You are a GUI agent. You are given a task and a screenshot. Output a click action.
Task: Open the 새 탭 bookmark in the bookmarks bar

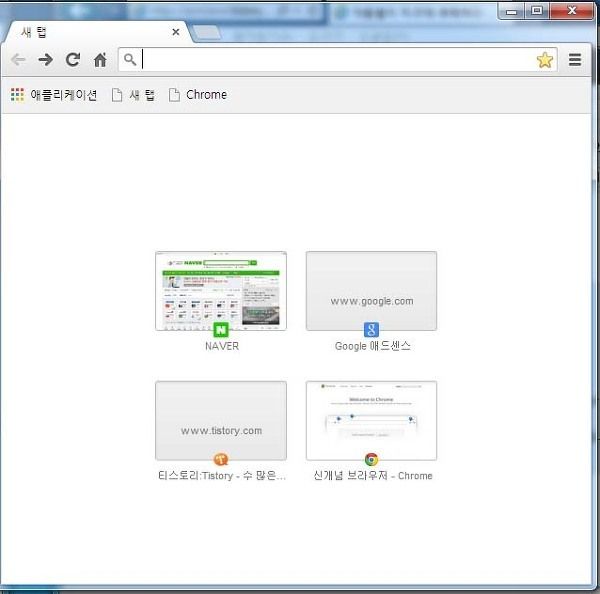coord(133,95)
